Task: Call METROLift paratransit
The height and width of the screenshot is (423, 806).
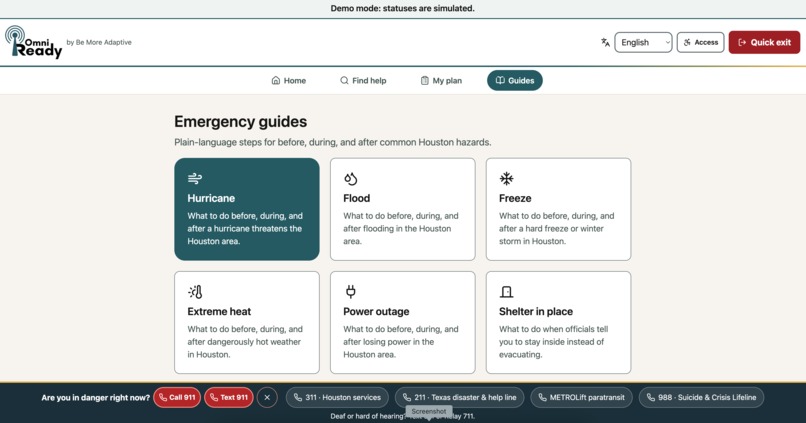Action: pos(581,397)
